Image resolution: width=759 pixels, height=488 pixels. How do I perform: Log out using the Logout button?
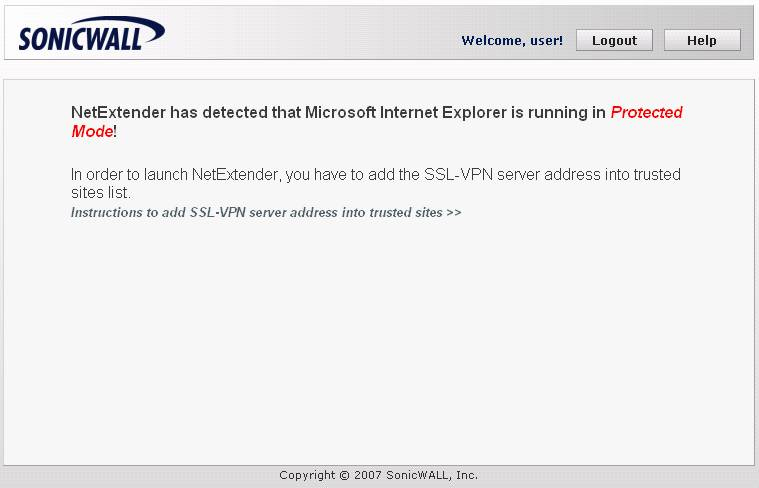[614, 40]
